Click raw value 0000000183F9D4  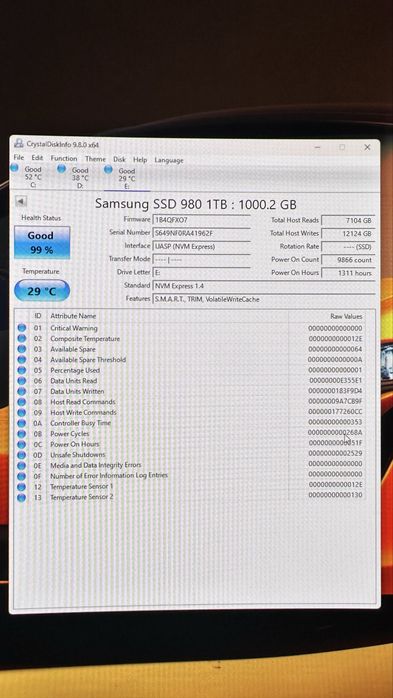(336, 391)
